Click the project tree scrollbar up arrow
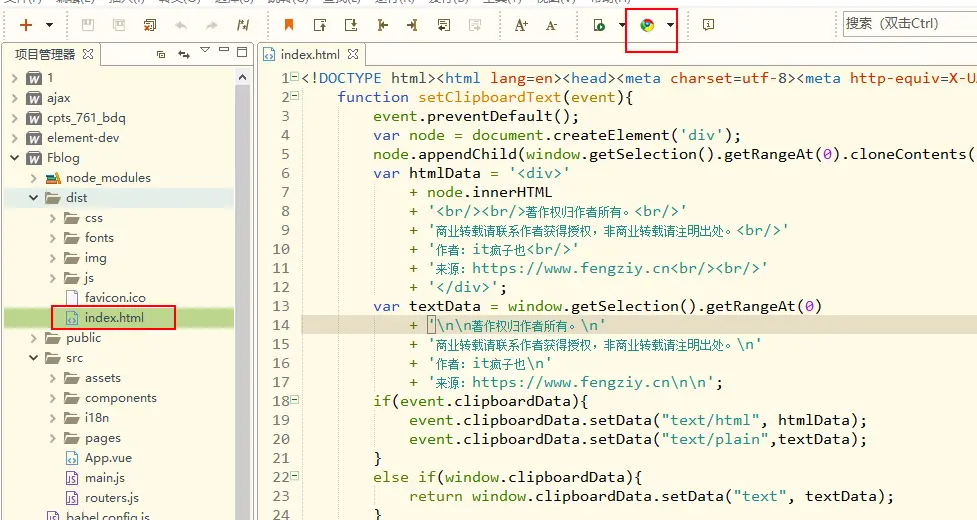The width and height of the screenshot is (977, 520). pos(243,77)
